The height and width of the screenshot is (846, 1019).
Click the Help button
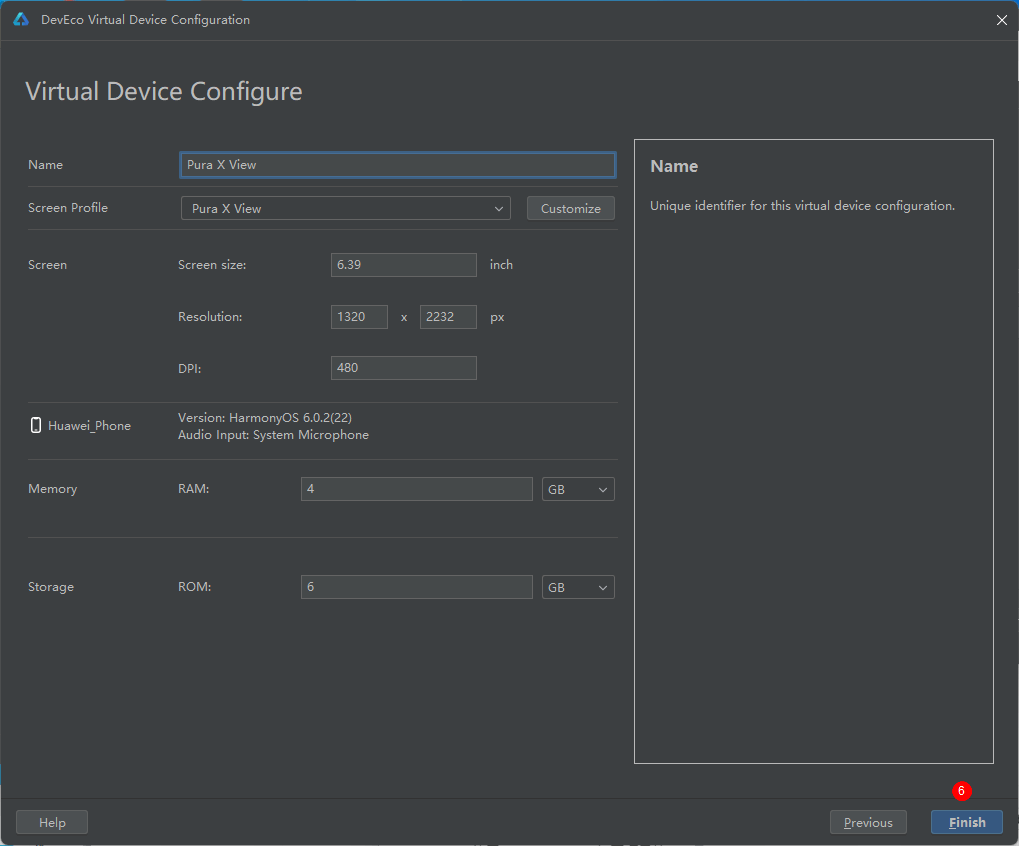point(52,823)
